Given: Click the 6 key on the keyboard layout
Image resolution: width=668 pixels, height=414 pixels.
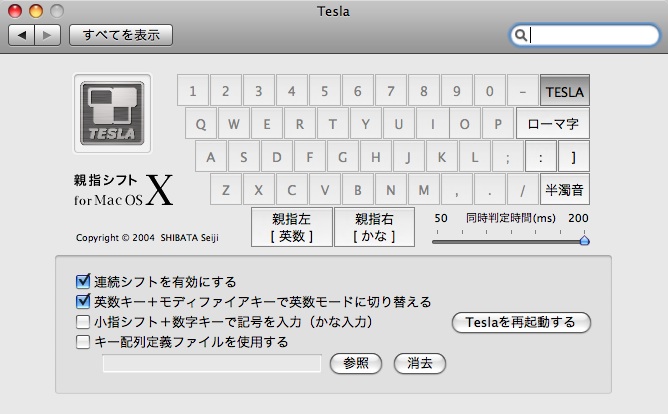Looking at the screenshot, I should (358, 90).
